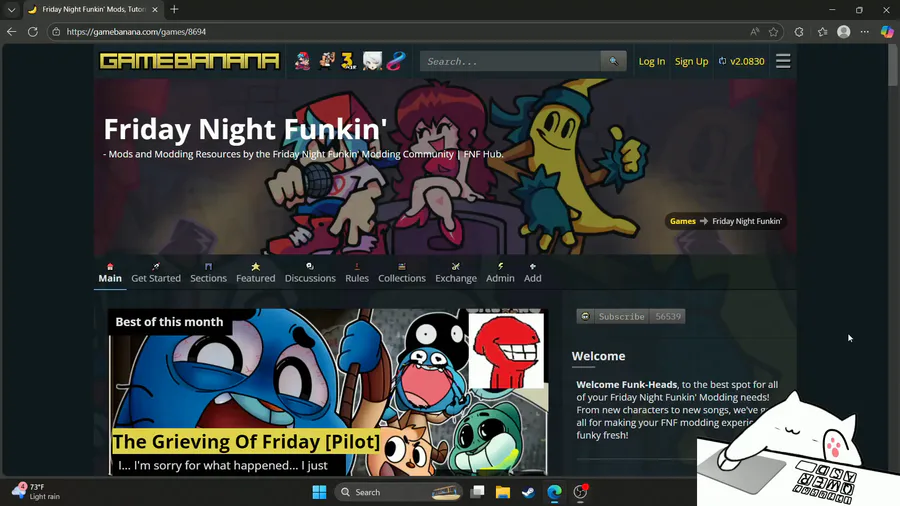Close the Friday Night Funkin' browser tab
900x506 pixels.
point(155,10)
